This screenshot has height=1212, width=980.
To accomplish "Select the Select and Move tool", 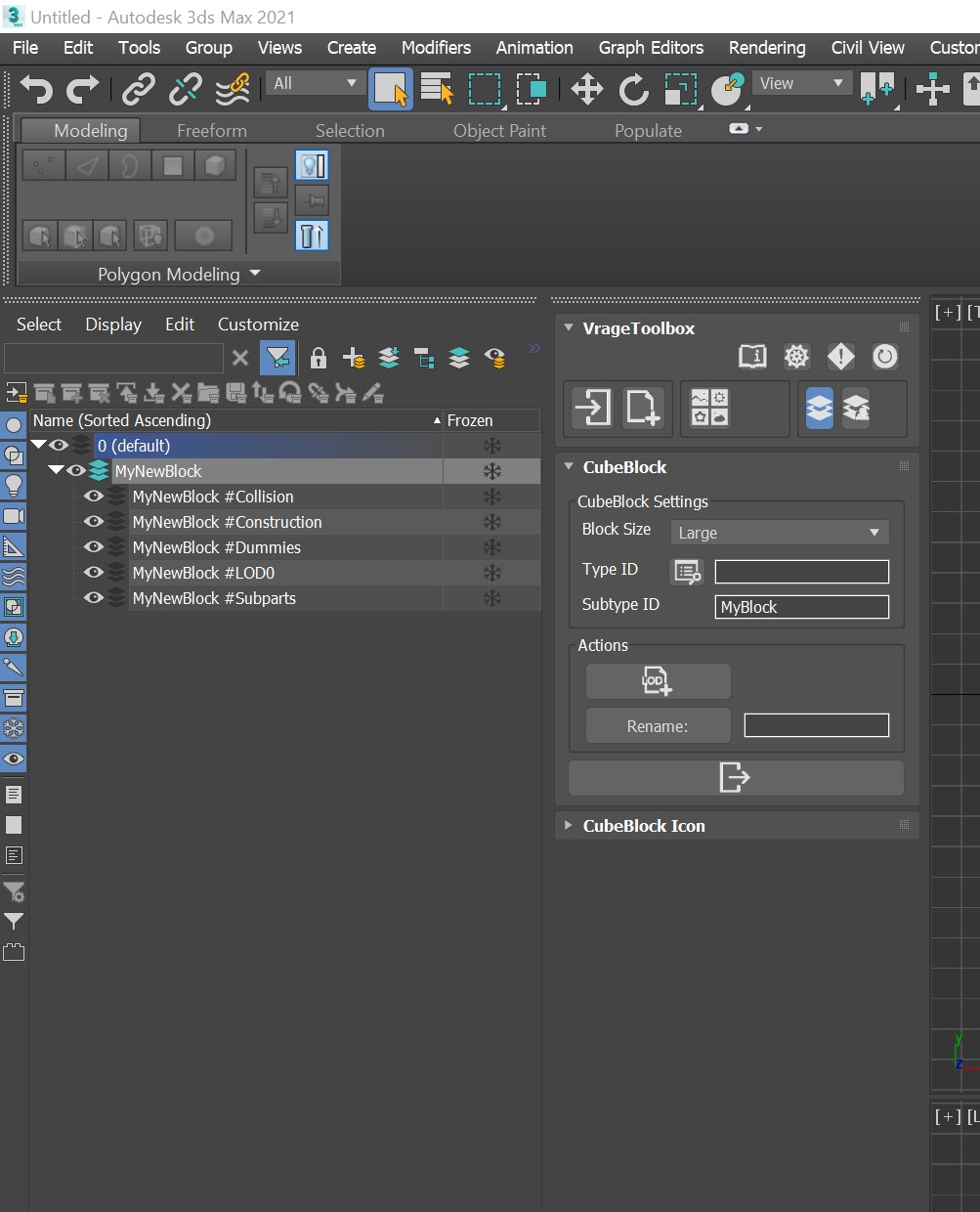I will 586,89.
